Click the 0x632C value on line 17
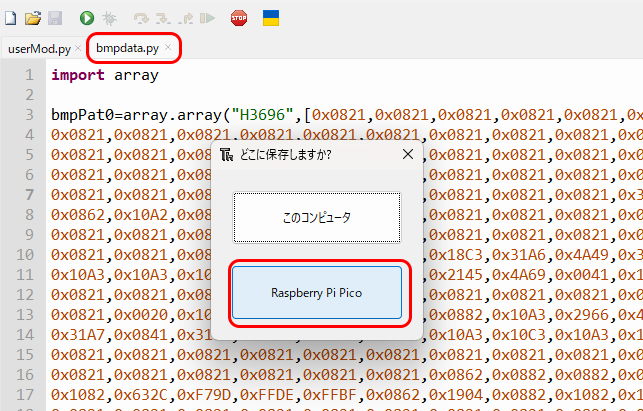Screen dimensions: 643x411 pyautogui.click(x=141, y=395)
